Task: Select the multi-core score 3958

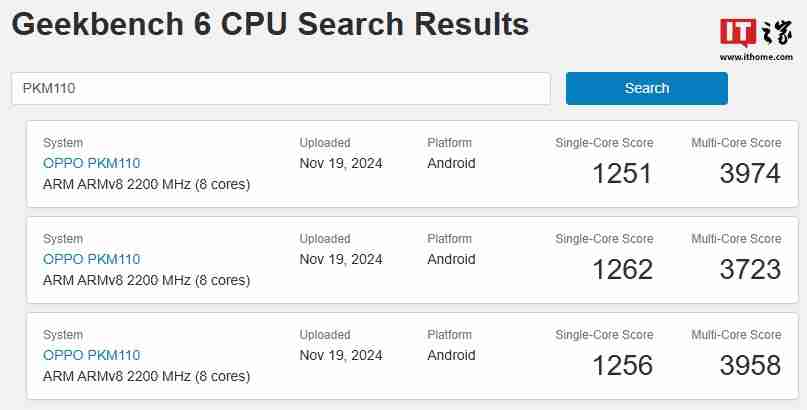Action: pos(749,365)
